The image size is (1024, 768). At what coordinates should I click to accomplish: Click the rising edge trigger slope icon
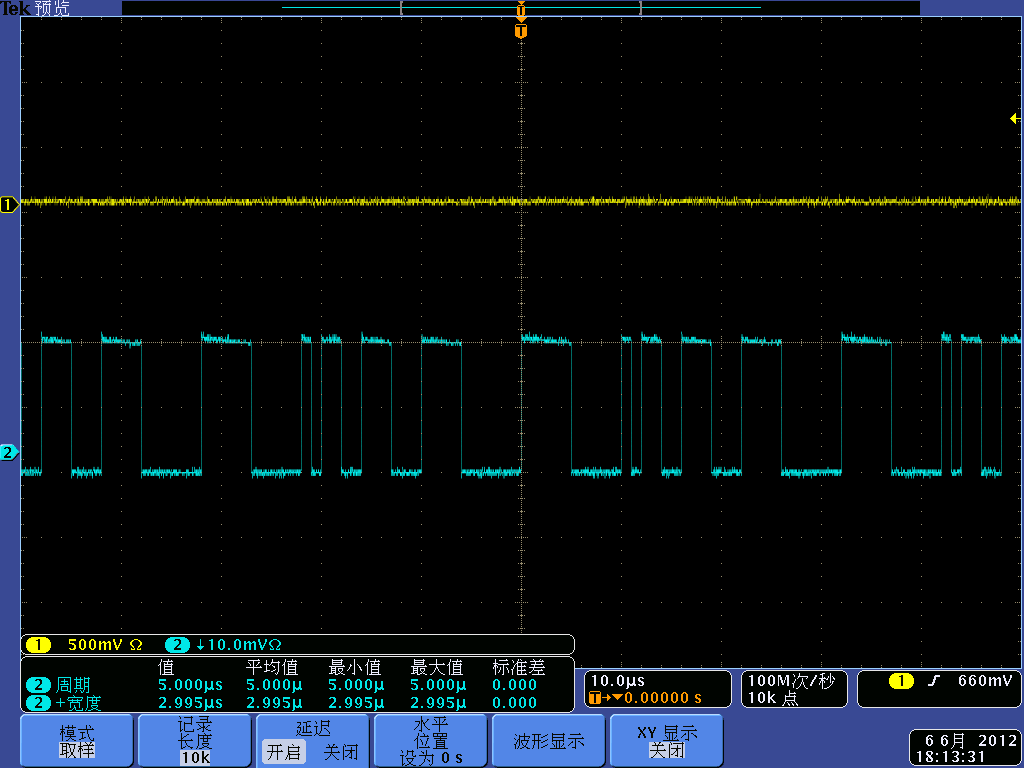[933, 681]
